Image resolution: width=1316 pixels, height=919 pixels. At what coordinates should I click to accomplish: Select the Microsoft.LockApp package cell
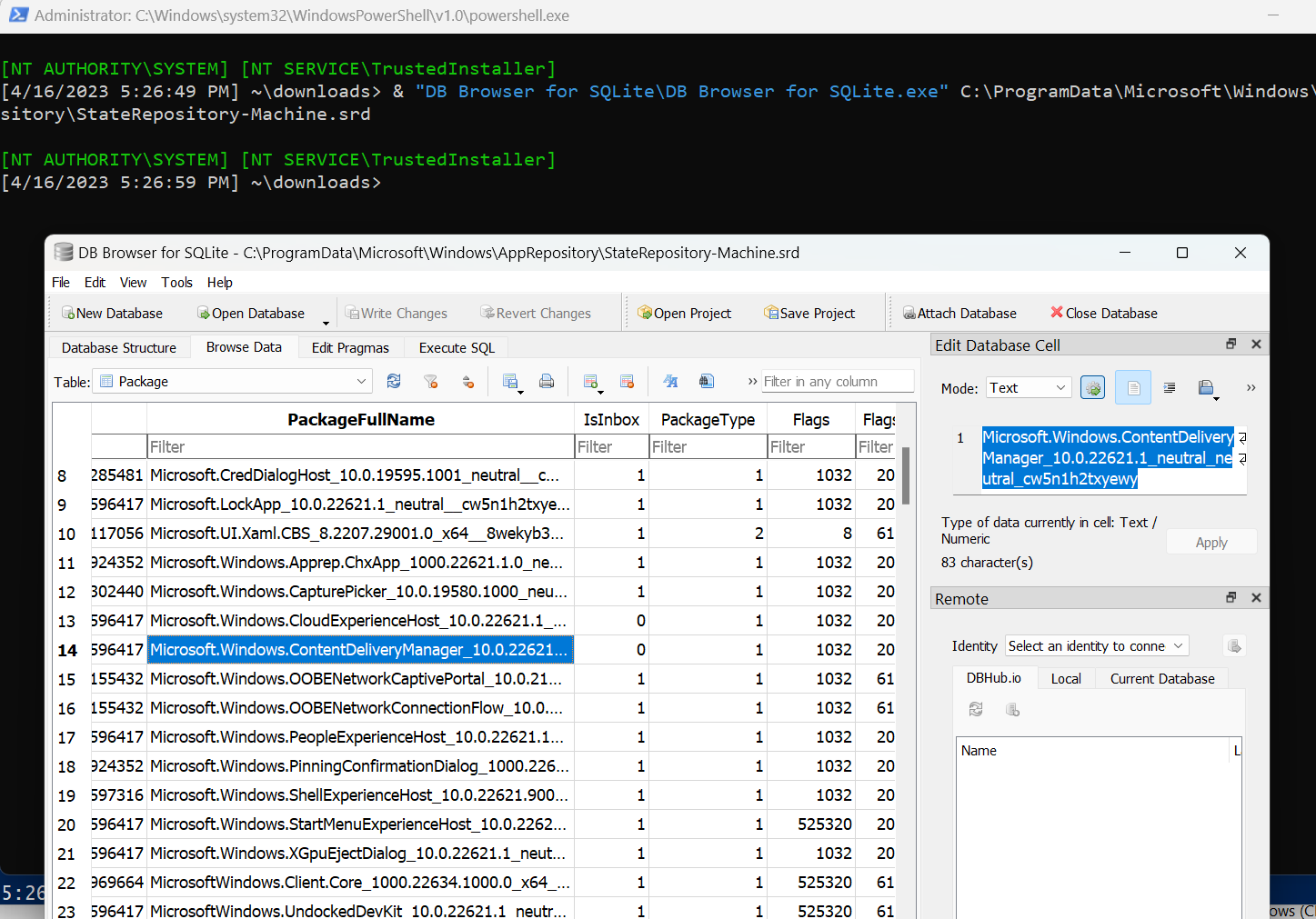tap(361, 504)
